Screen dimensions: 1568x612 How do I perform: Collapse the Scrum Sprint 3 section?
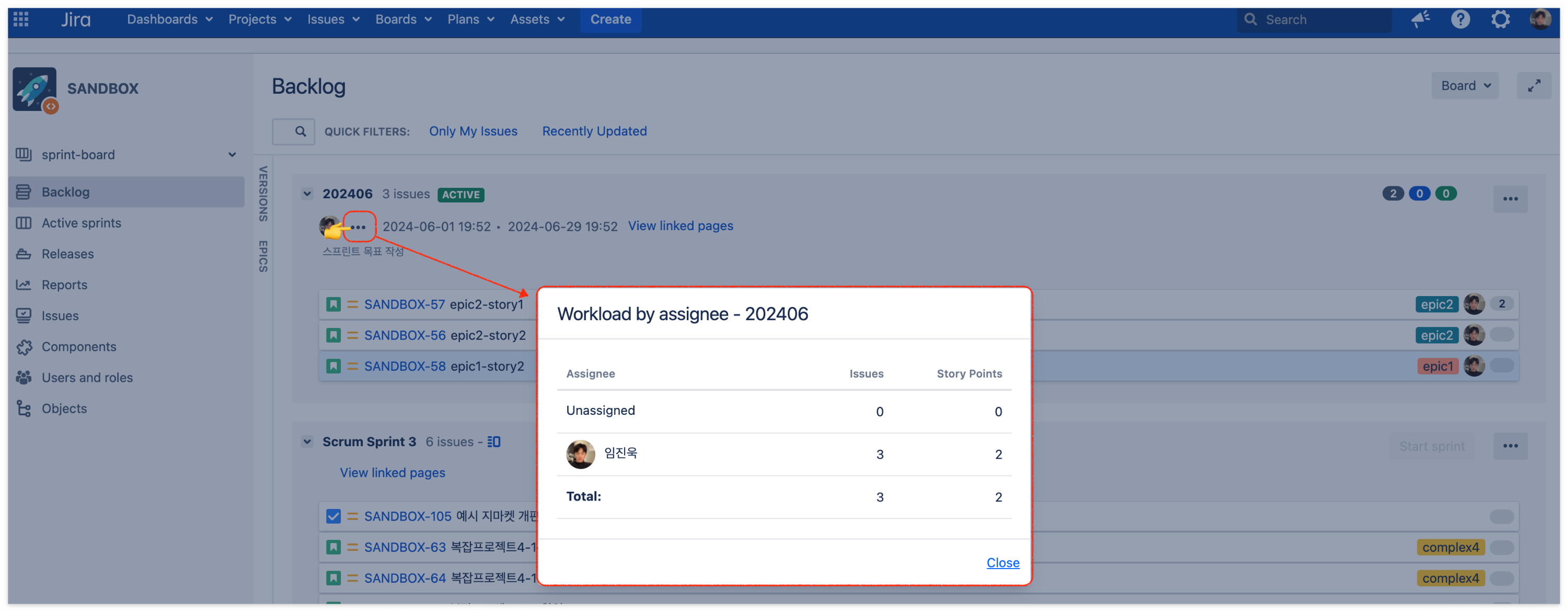tap(307, 442)
